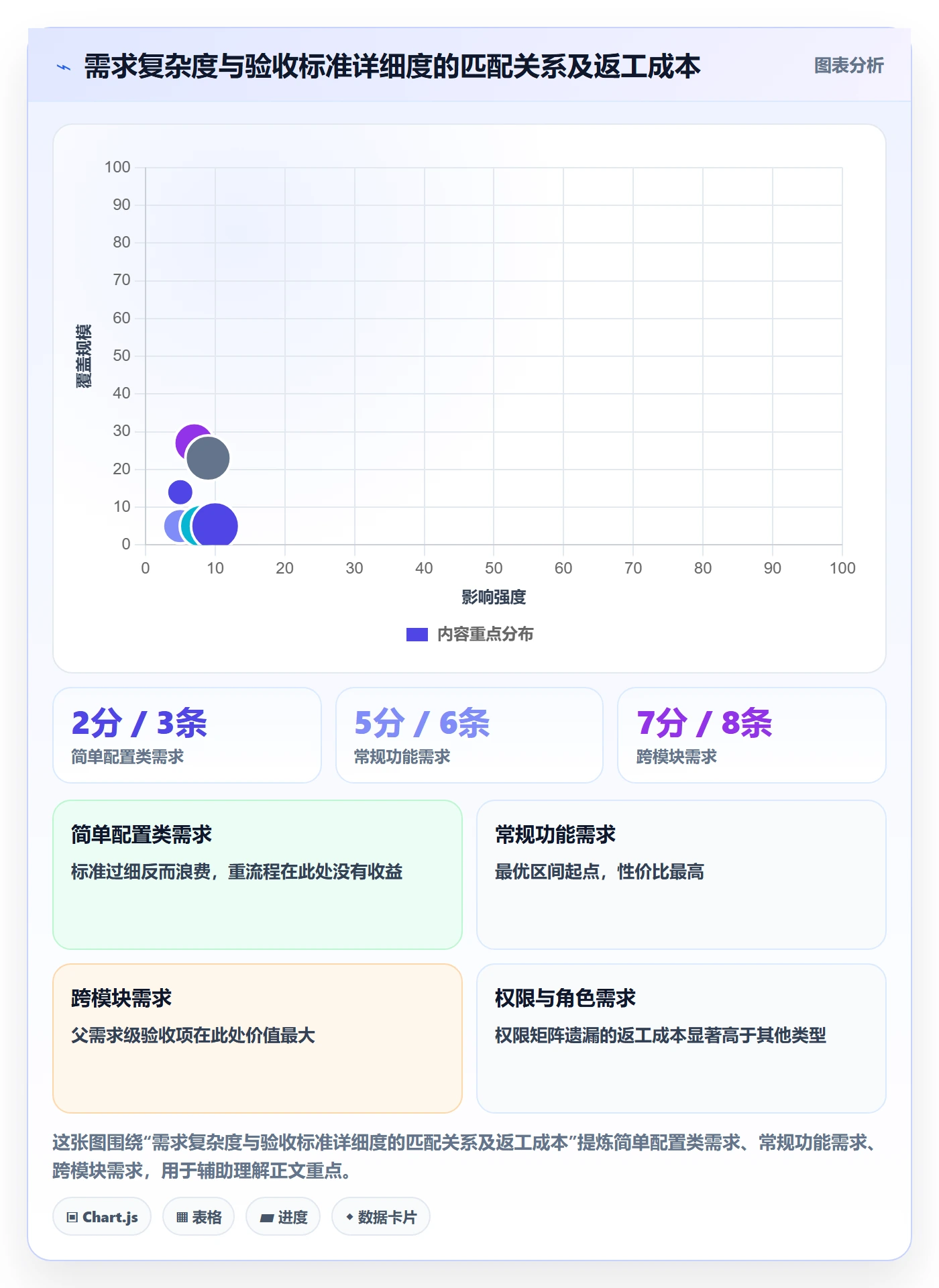939x1288 pixels.
Task: Click the 数据卡片 tag chip
Action: click(381, 1216)
